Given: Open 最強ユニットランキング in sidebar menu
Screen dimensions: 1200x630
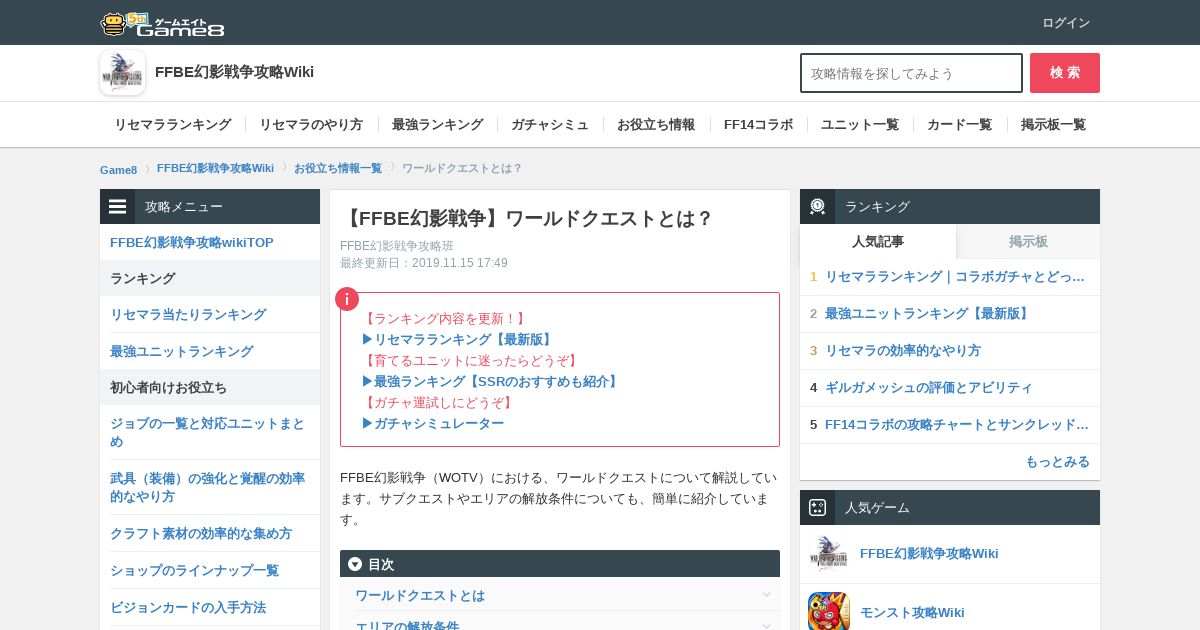Looking at the screenshot, I should pyautogui.click(x=182, y=351).
